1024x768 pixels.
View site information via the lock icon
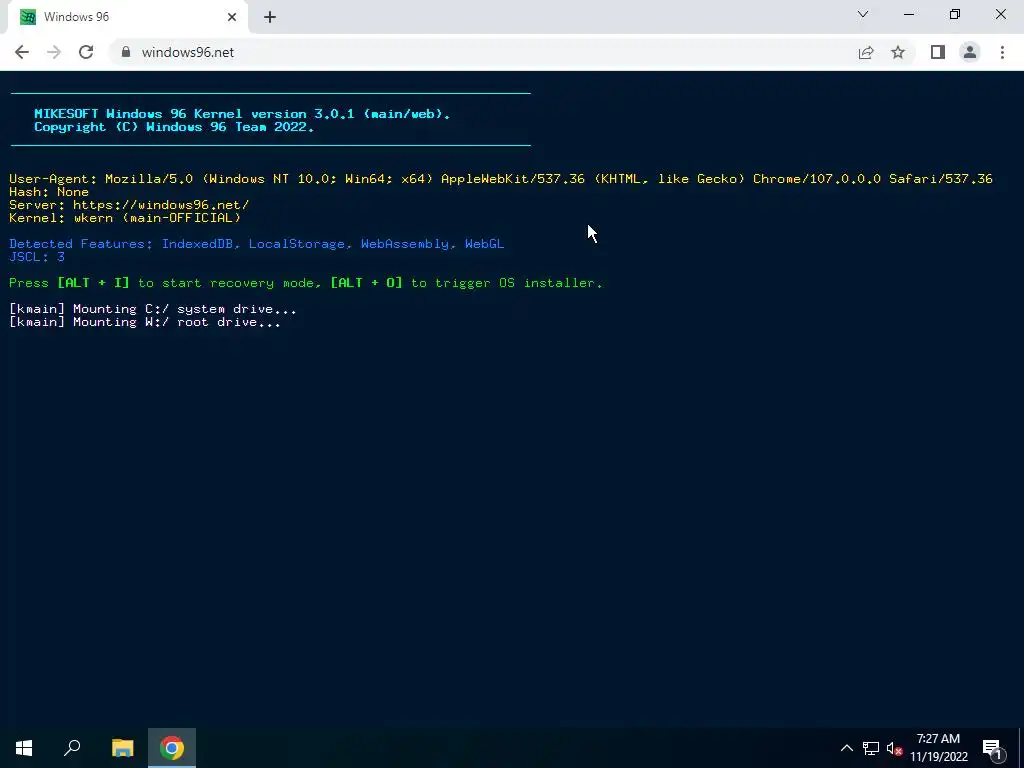point(126,52)
